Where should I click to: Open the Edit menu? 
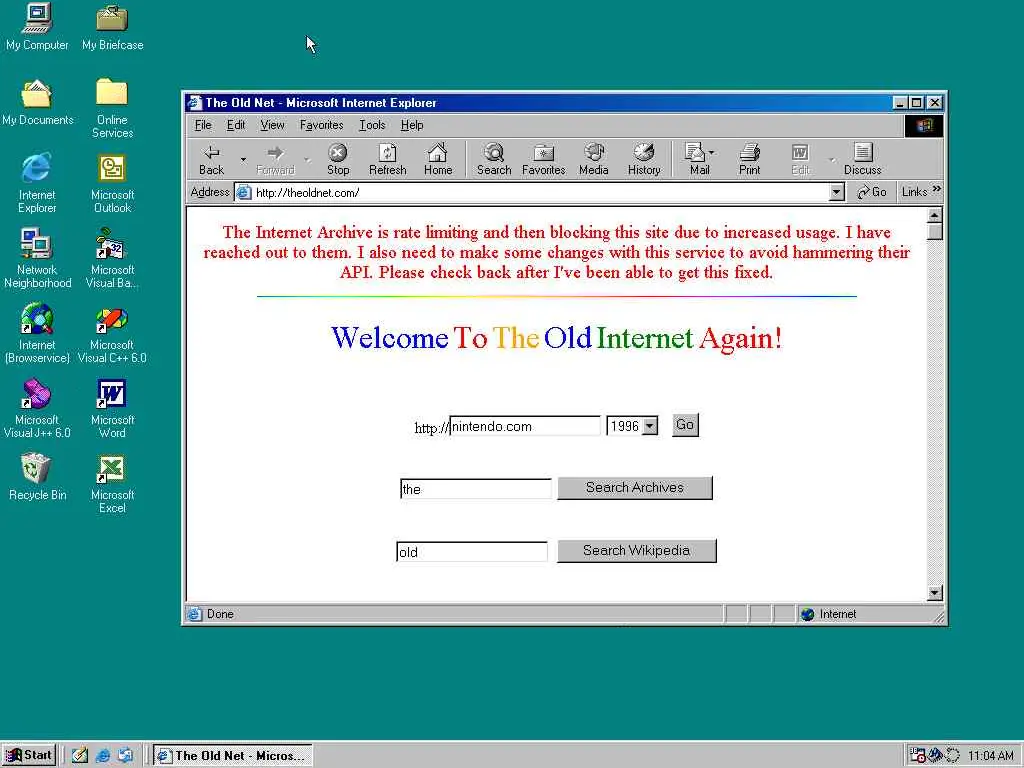tap(236, 125)
